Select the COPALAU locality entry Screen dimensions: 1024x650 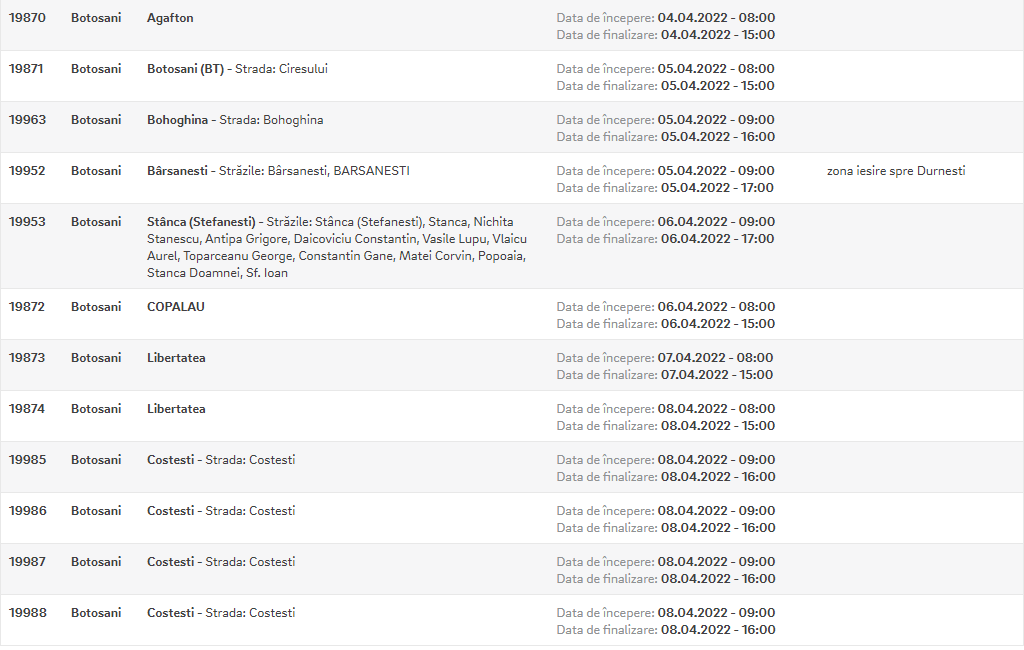point(176,307)
